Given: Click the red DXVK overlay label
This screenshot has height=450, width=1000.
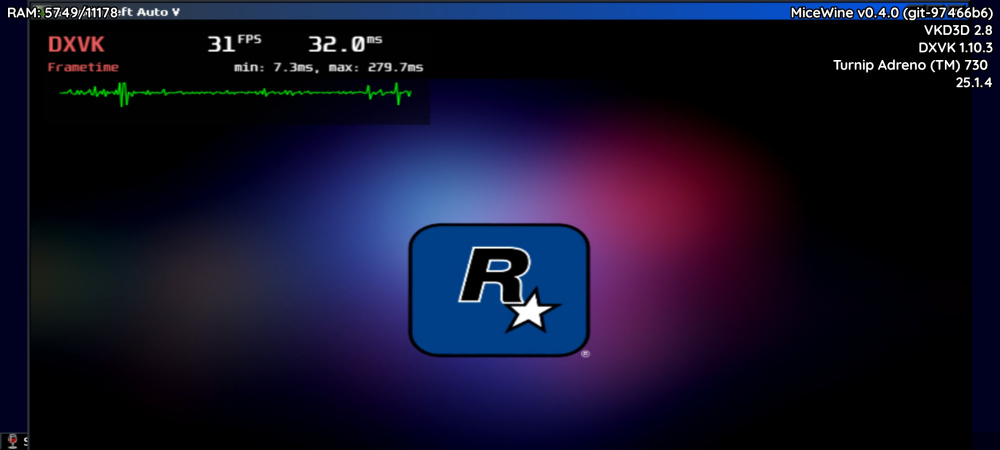Looking at the screenshot, I should [76, 45].
